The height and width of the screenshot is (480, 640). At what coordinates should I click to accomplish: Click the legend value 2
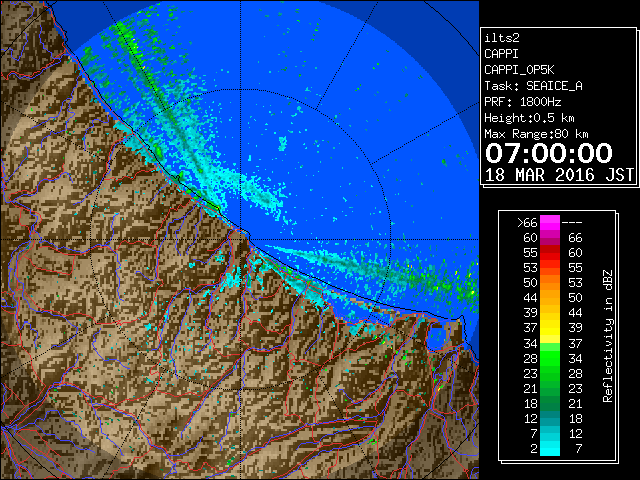[x=534, y=449]
